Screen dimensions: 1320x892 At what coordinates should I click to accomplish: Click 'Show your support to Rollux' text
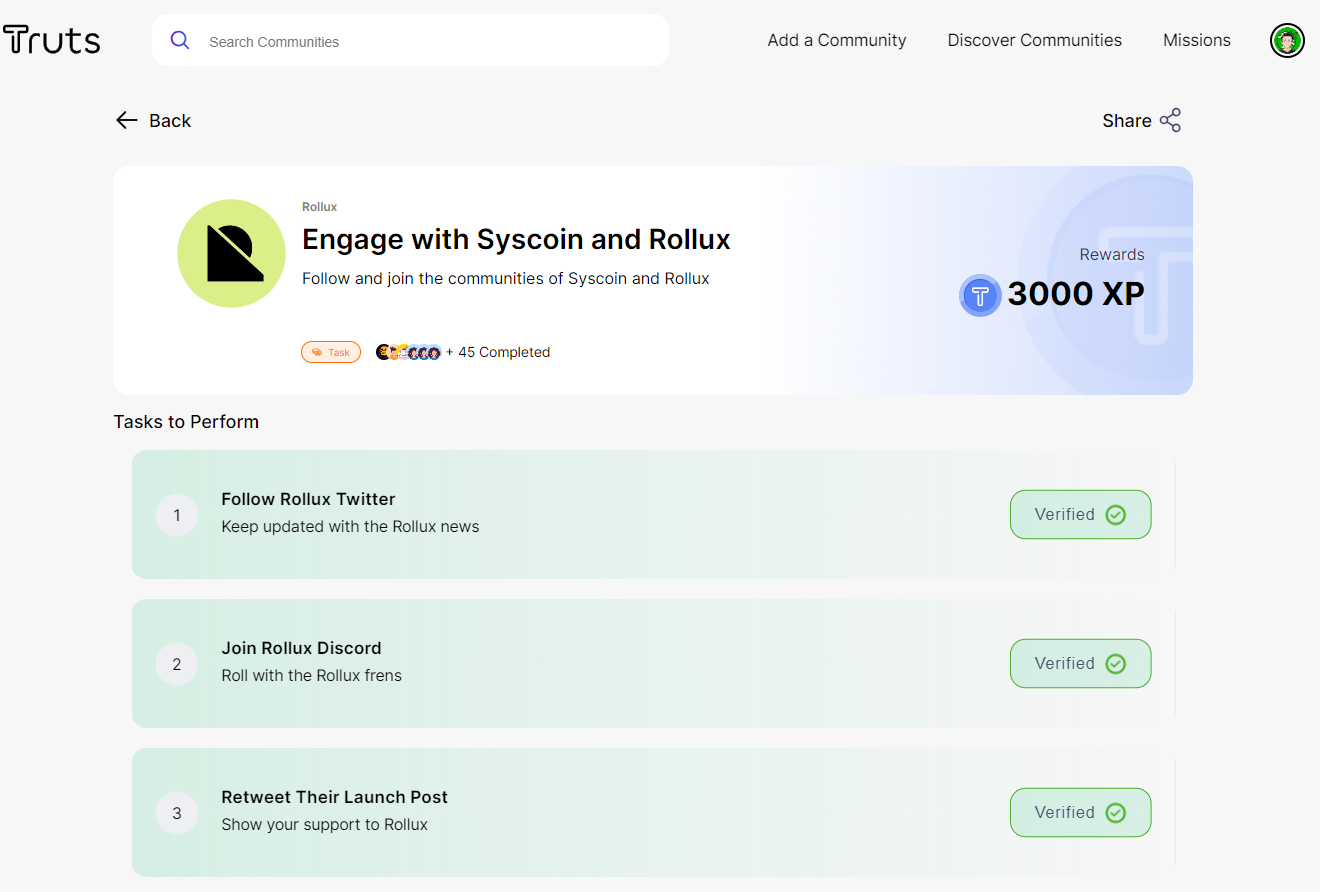click(324, 825)
